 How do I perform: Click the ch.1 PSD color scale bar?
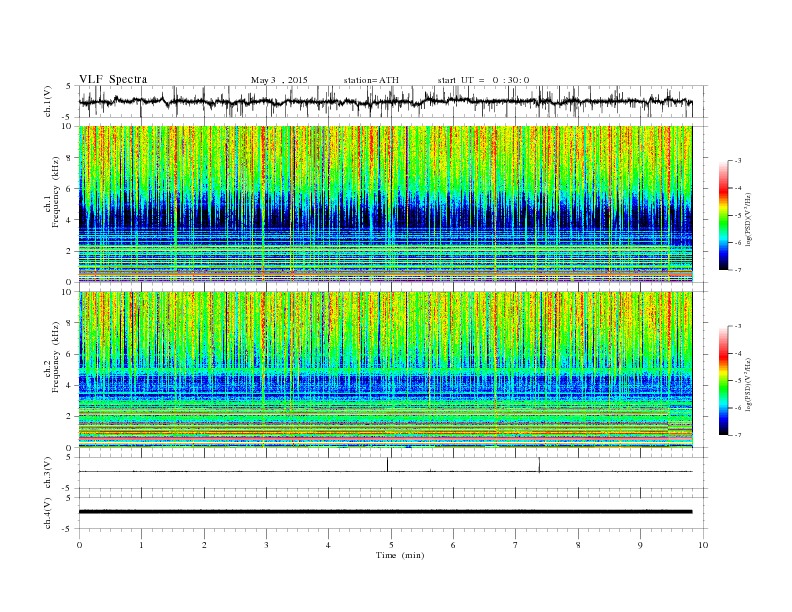723,216
